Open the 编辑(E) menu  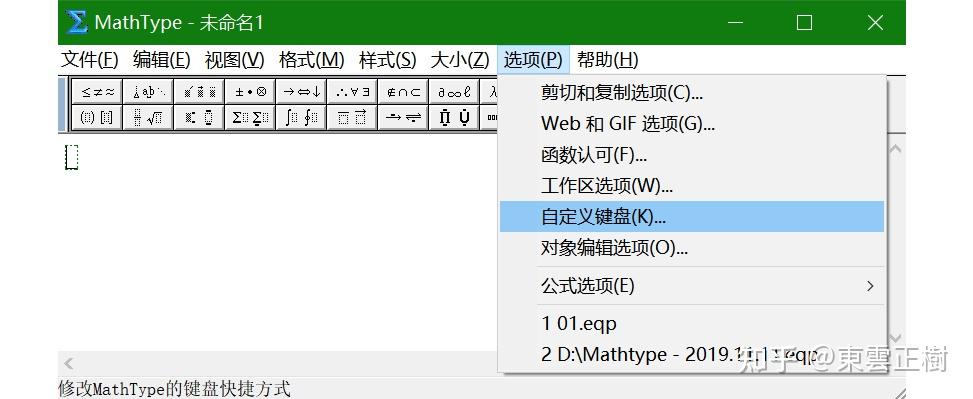[161, 60]
